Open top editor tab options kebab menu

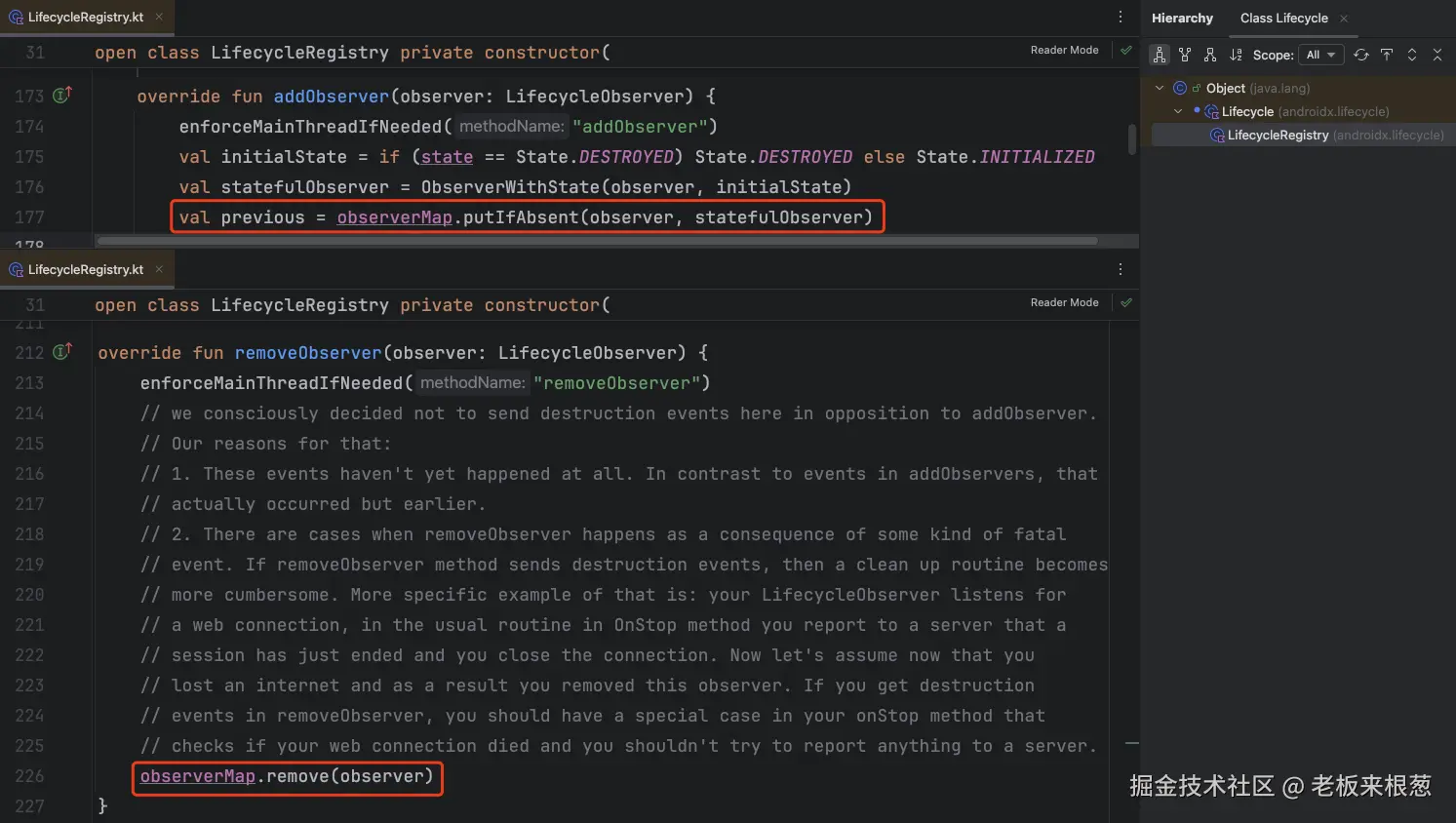[1120, 17]
